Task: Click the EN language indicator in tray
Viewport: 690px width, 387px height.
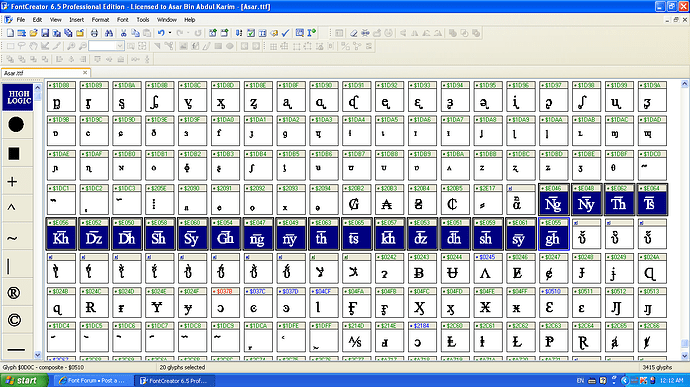Action: (580, 380)
